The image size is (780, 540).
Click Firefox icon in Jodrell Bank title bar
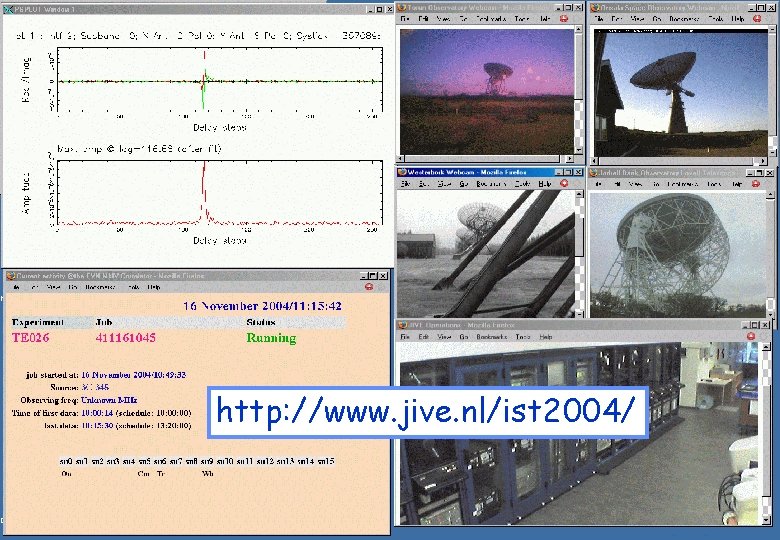(x=593, y=173)
